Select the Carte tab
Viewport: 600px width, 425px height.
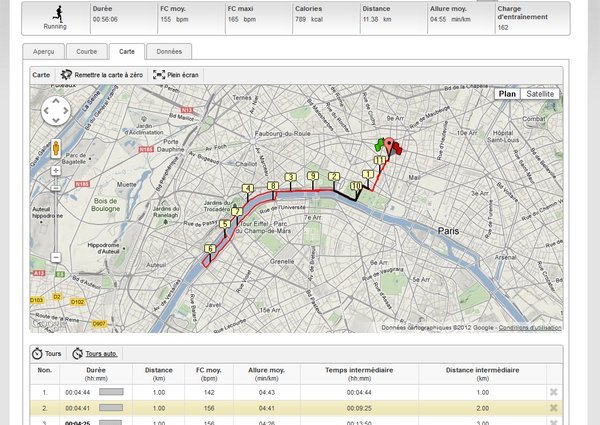point(127,51)
